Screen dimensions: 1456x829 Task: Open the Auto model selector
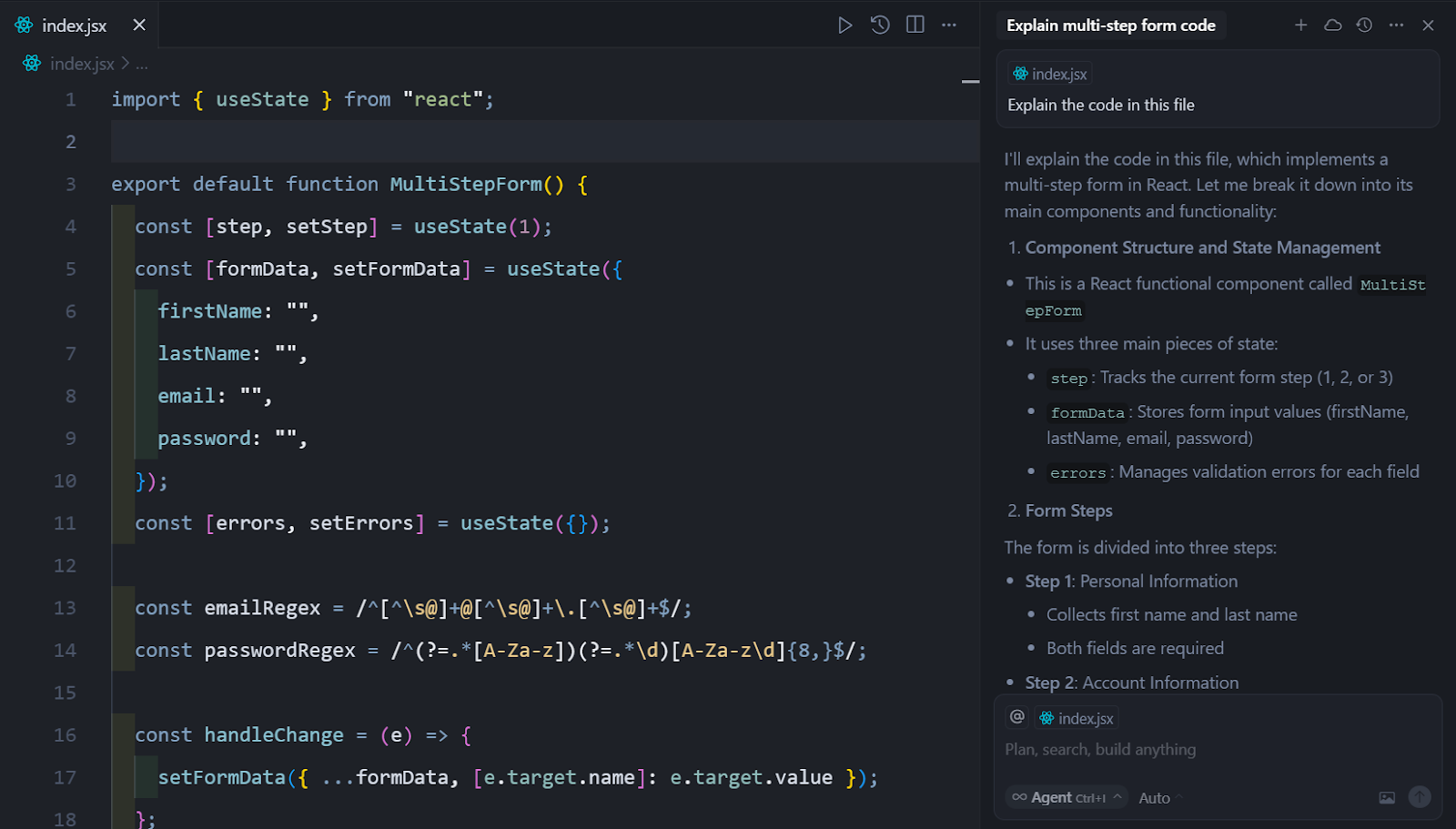[x=1154, y=797]
